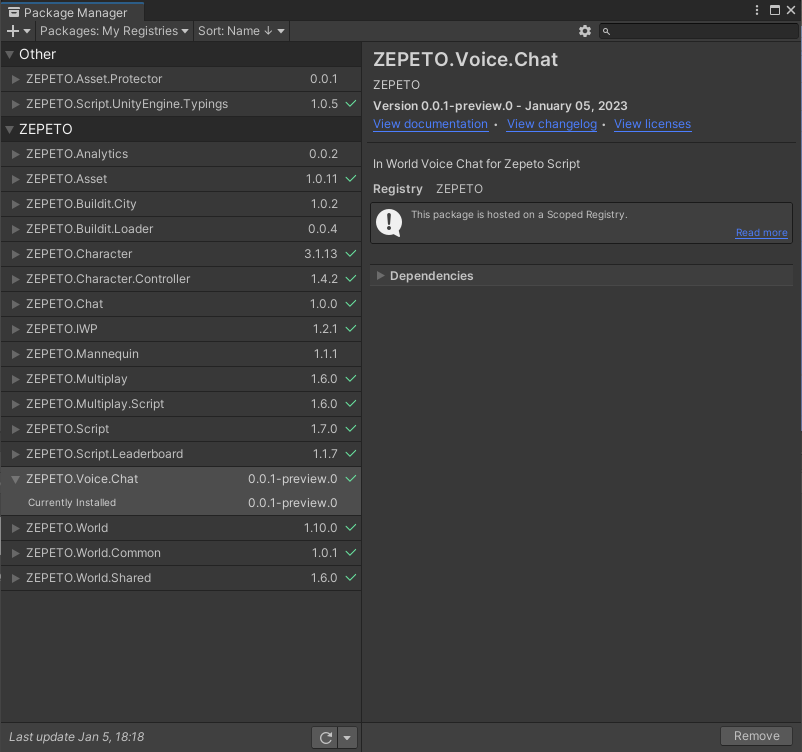Viewport: 802px width, 752px height.
Task: Select ZEPETO.World package
Action: coord(181,528)
